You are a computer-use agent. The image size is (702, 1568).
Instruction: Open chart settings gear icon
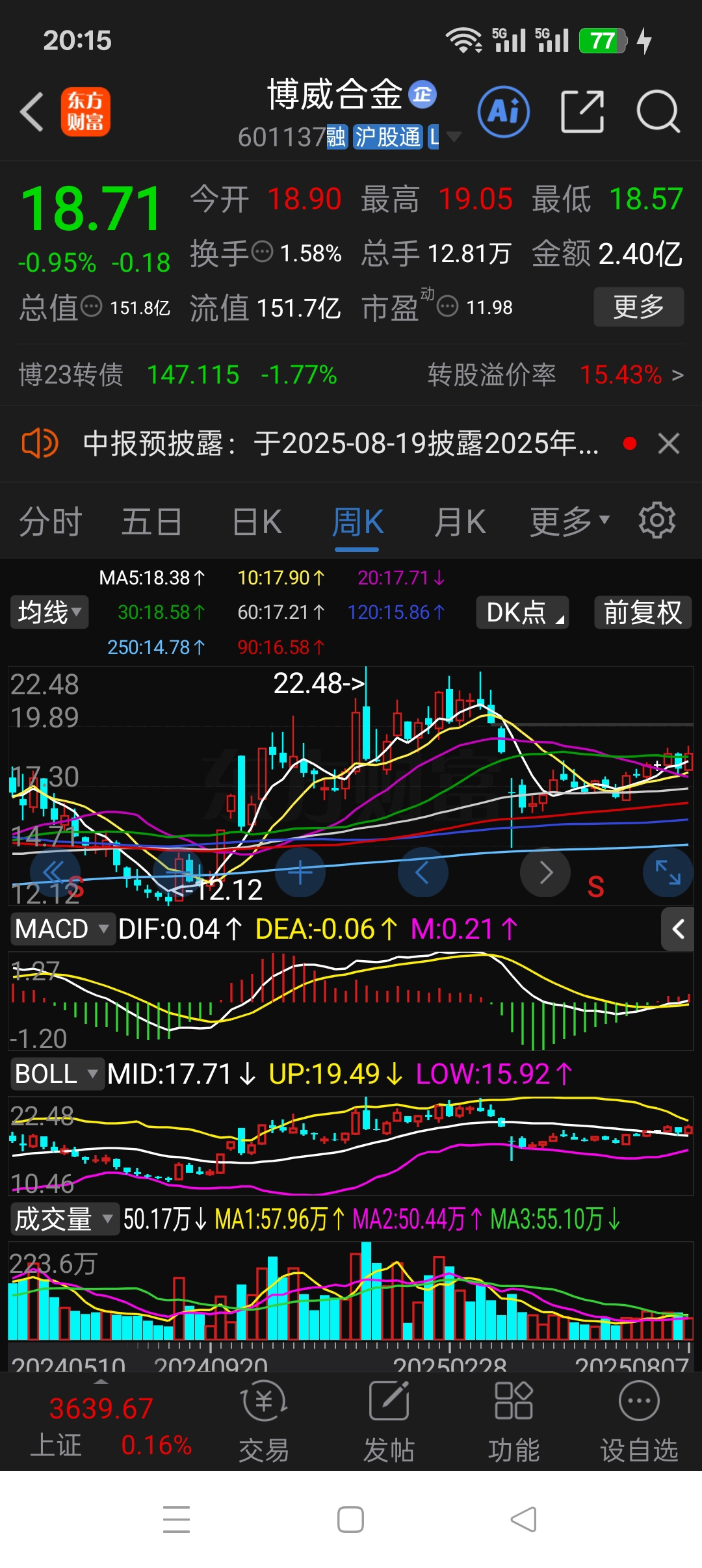[x=656, y=520]
